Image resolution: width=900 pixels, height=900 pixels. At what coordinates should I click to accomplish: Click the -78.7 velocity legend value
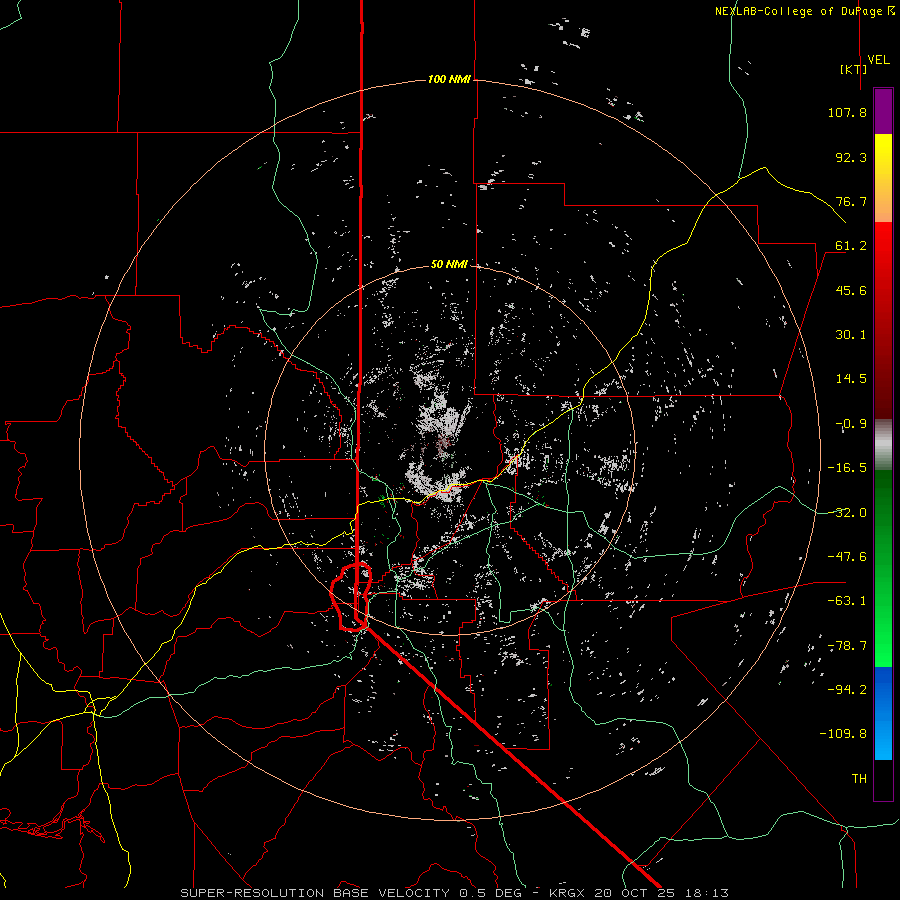847,646
